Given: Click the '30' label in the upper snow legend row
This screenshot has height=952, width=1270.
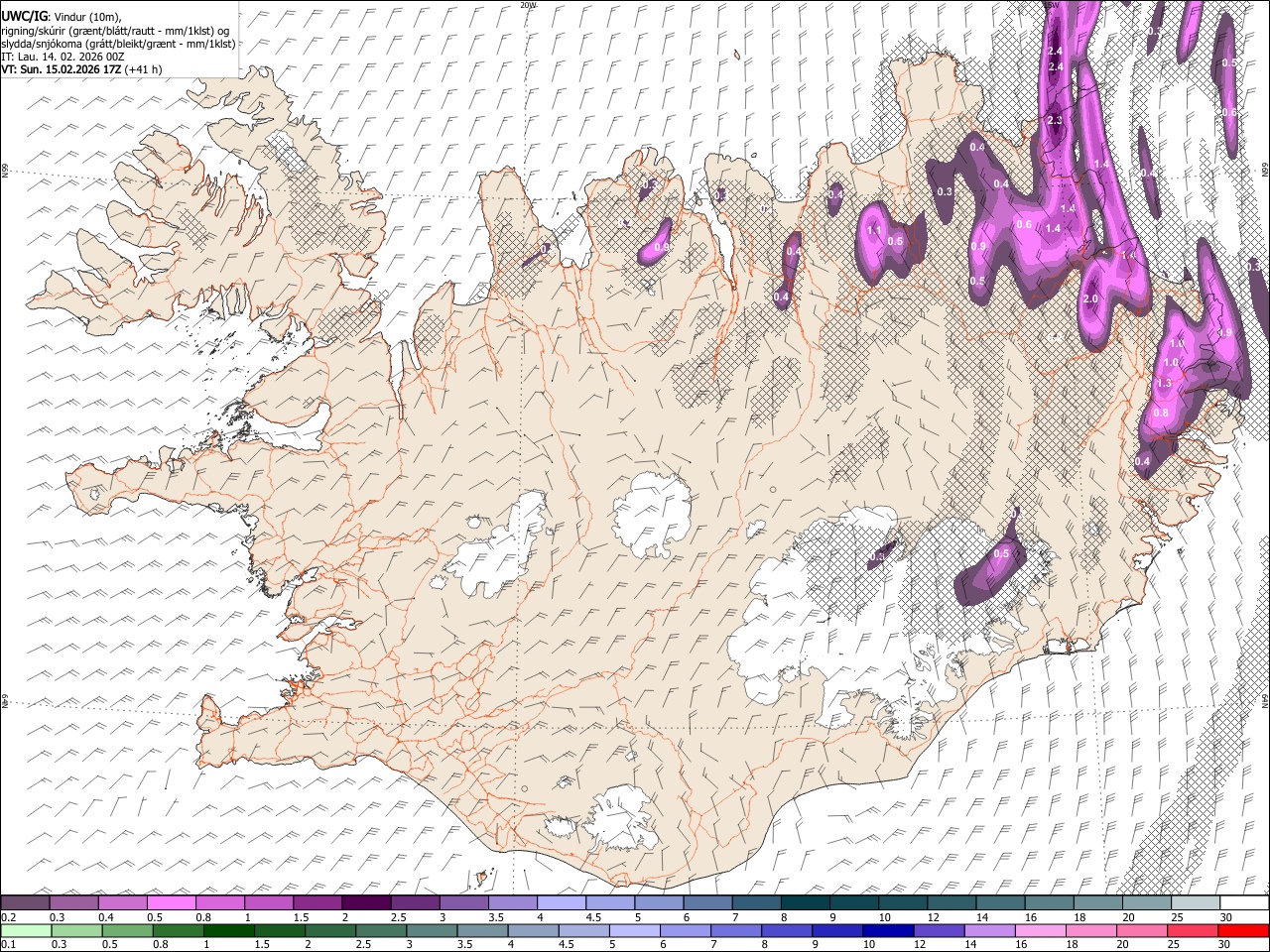Looking at the screenshot, I should click(1226, 917).
